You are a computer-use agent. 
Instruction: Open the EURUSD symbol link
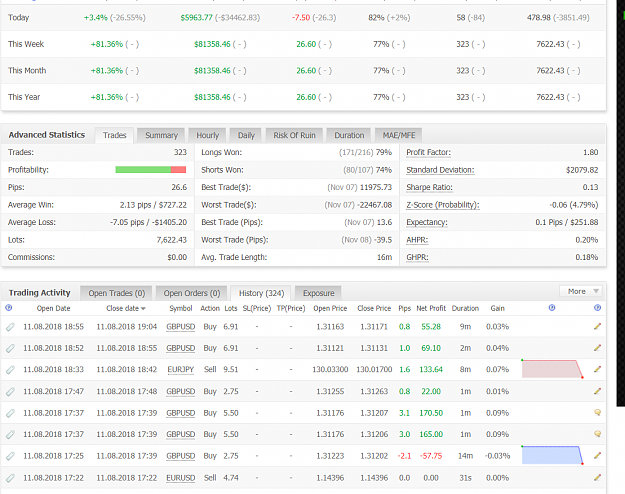tap(181, 478)
